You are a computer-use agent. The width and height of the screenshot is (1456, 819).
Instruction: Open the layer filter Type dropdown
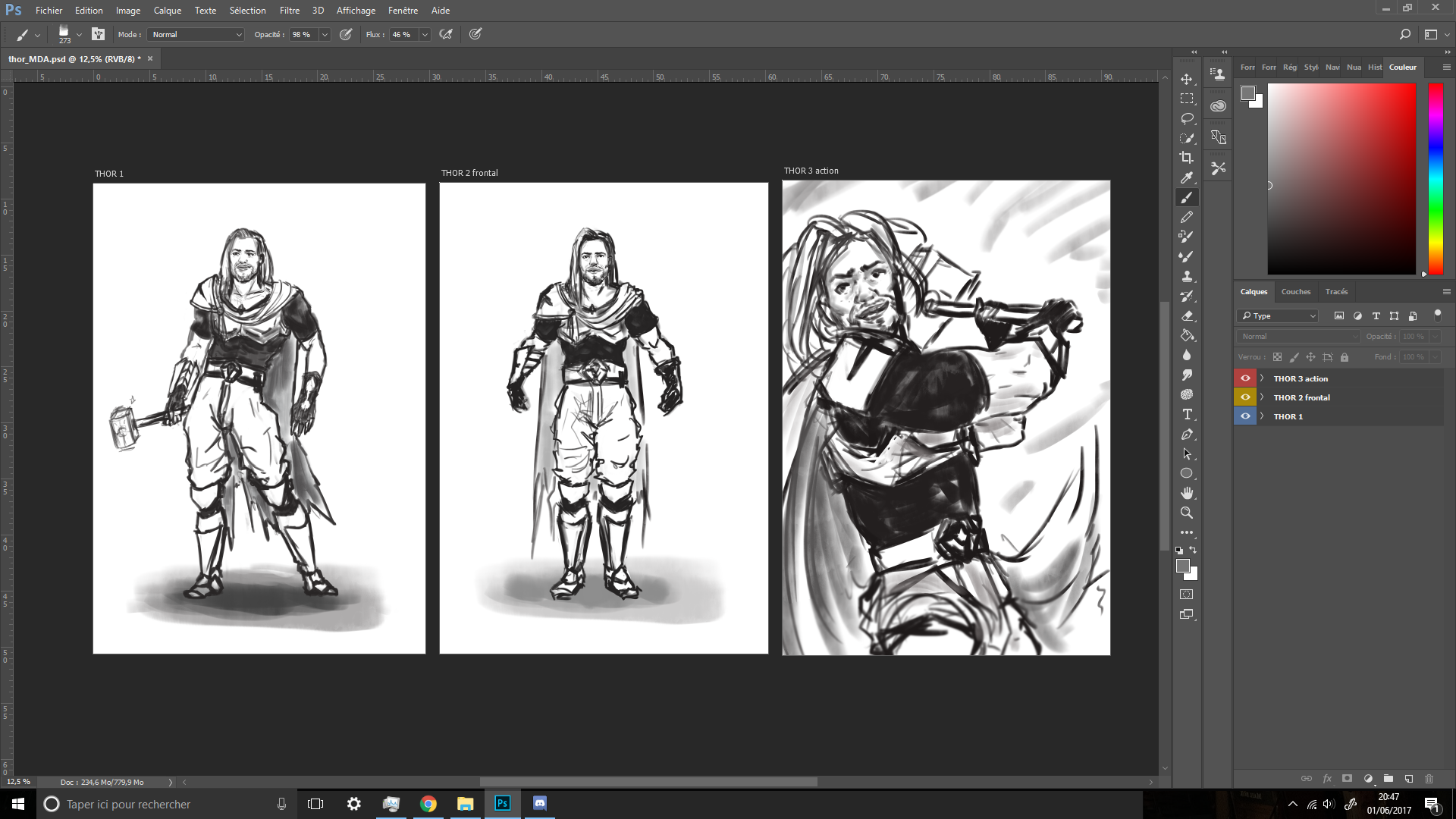[x=1277, y=315]
